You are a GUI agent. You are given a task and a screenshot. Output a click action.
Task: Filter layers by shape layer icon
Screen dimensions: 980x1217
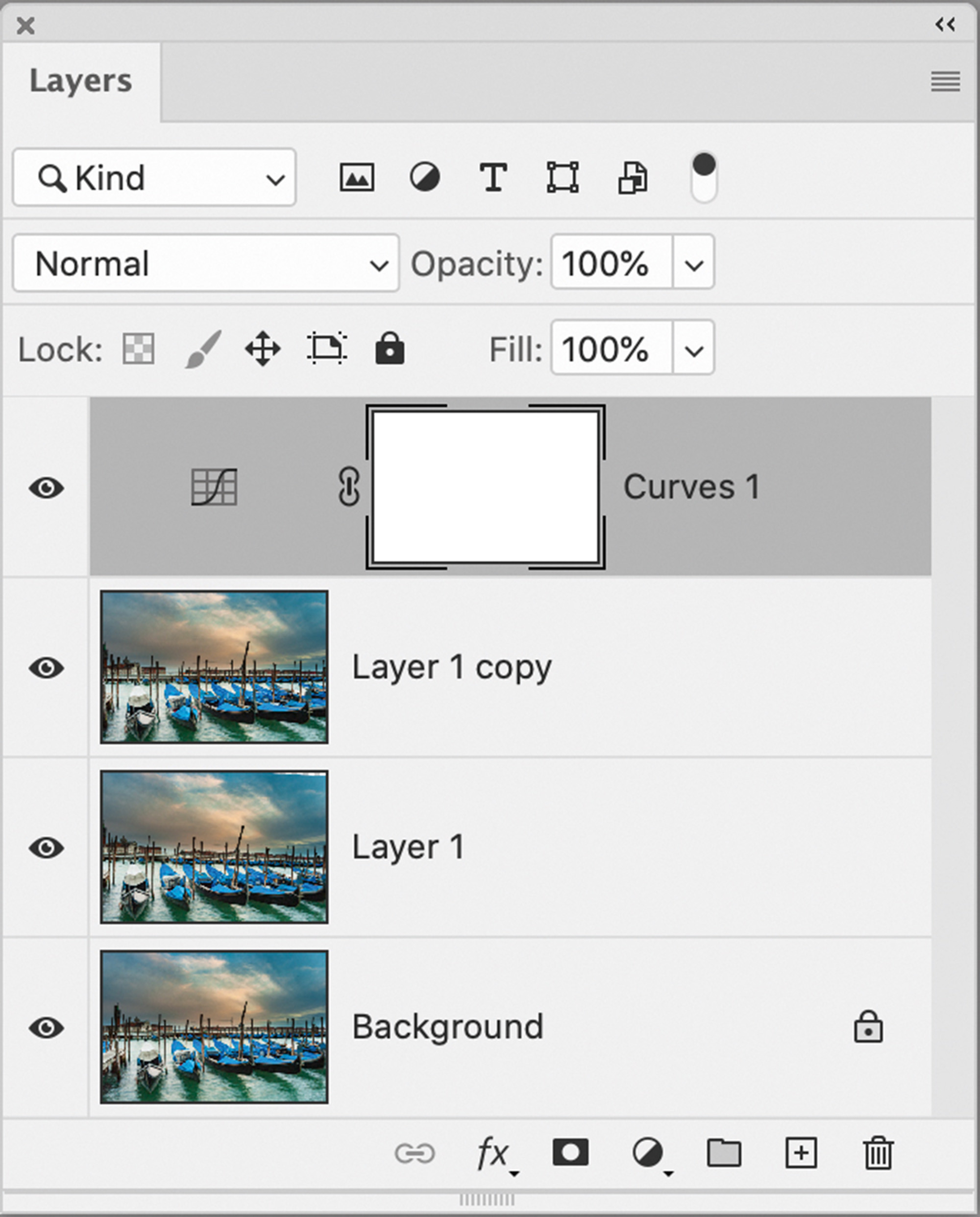[563, 178]
